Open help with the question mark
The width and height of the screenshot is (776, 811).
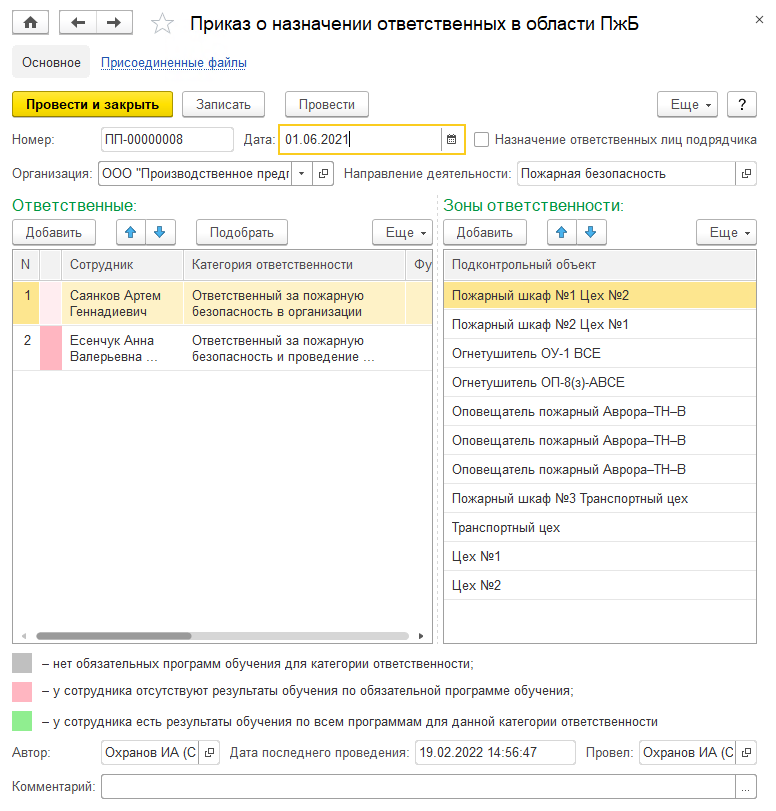click(742, 104)
